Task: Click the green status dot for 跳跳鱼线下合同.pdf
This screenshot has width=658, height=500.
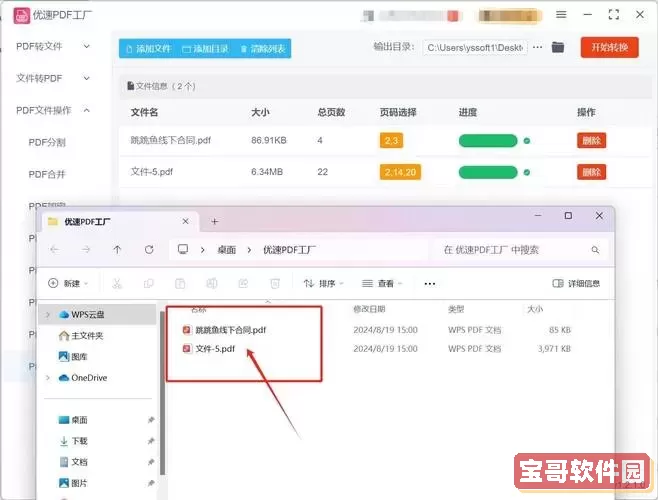Action: point(527,141)
